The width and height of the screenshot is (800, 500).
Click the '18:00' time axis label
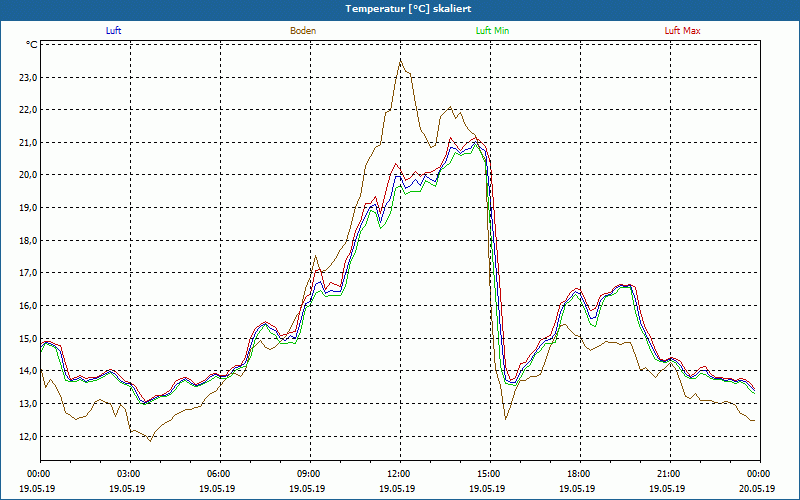[581, 474]
